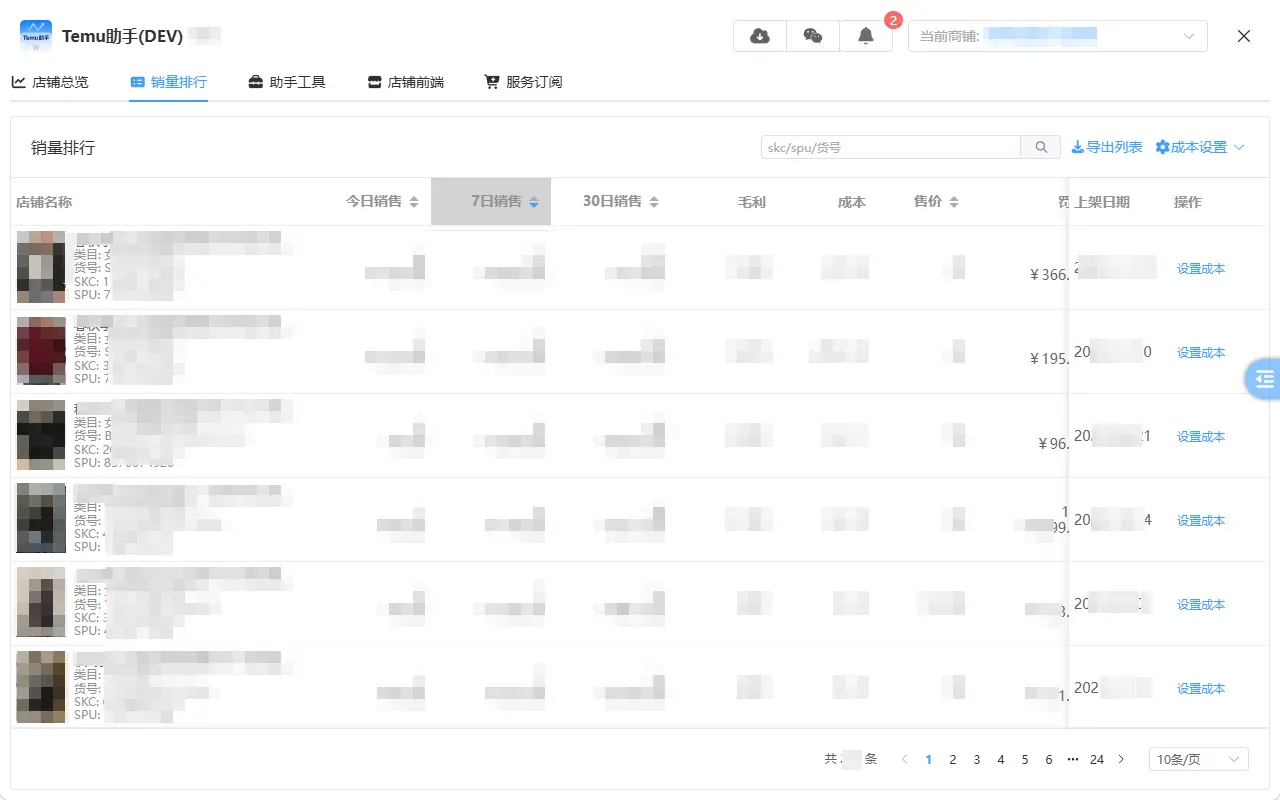The image size is (1280, 800).
Task: Click 导出列表 to export the list
Action: point(1107,147)
